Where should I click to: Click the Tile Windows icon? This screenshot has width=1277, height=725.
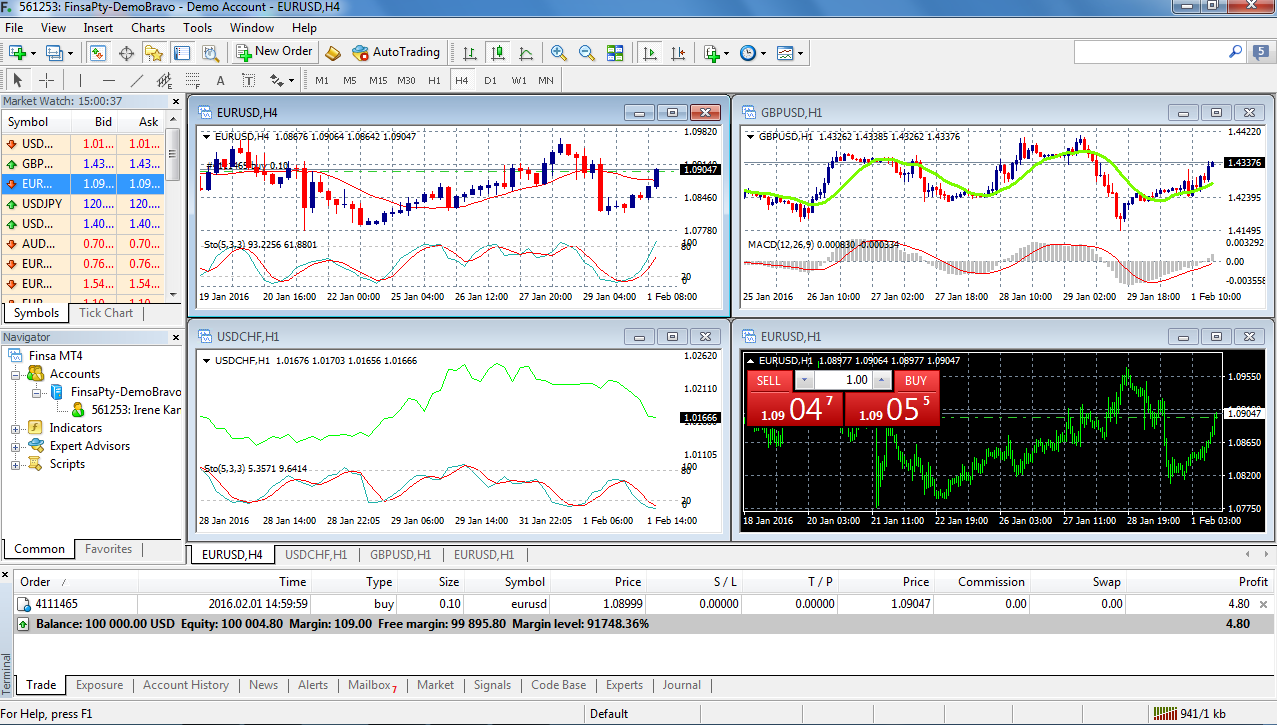pyautogui.click(x=614, y=53)
